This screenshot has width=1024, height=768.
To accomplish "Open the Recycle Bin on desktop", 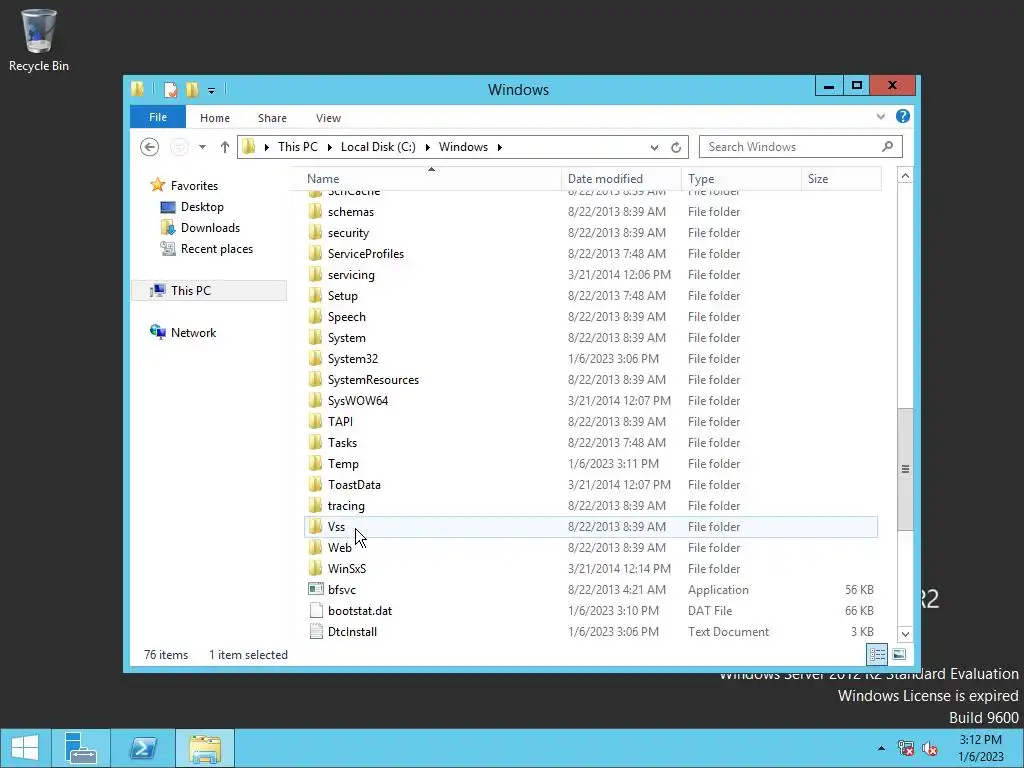I will point(39,39).
